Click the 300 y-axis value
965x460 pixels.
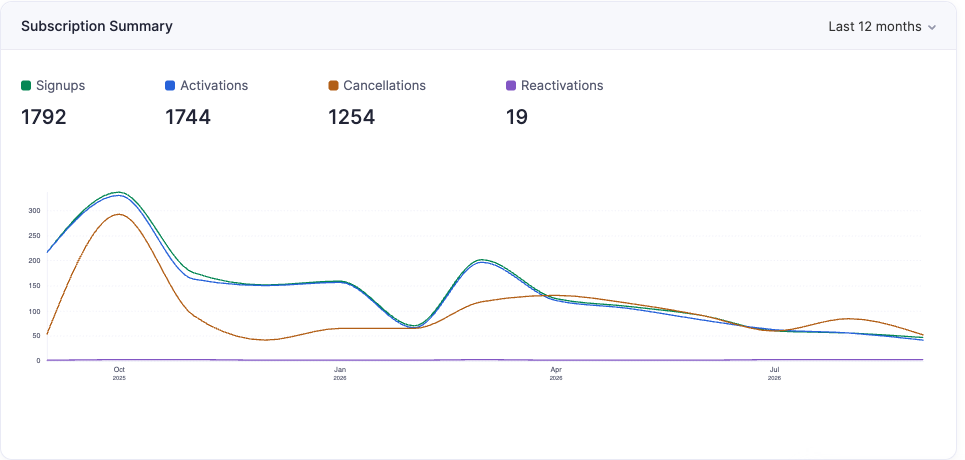[34, 211]
